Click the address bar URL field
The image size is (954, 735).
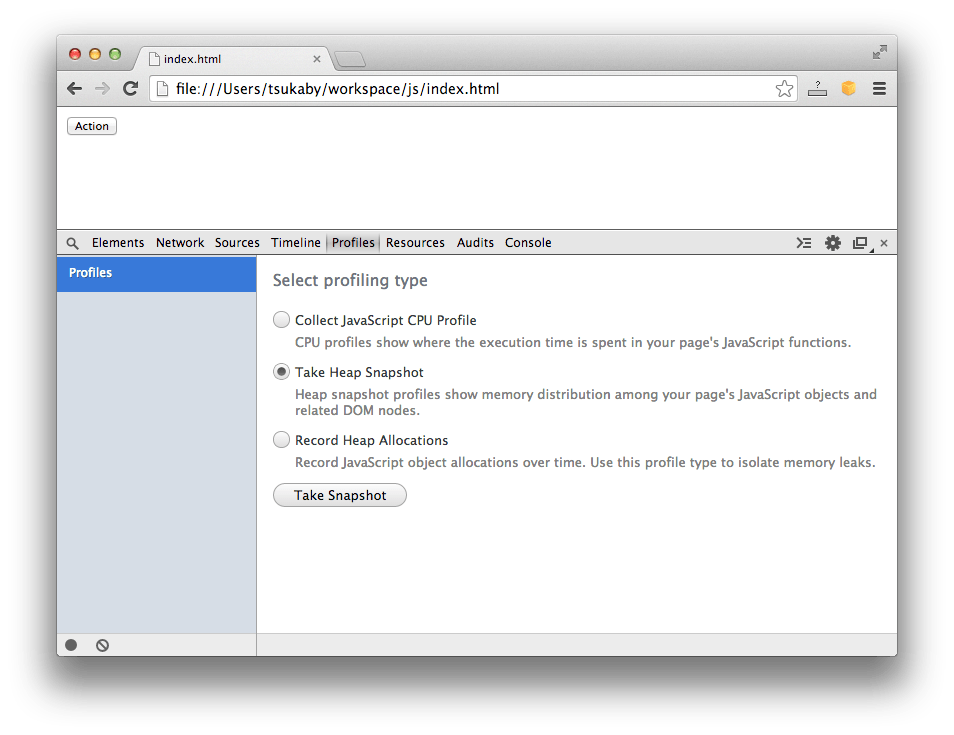(460, 89)
